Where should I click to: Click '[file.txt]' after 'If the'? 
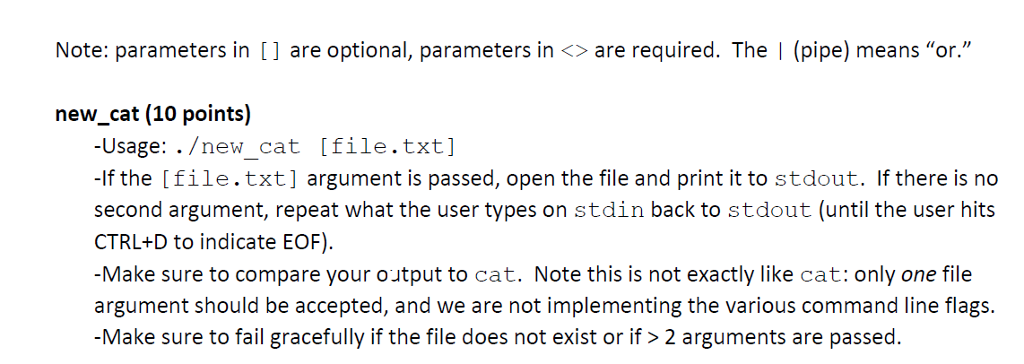[x=229, y=178]
